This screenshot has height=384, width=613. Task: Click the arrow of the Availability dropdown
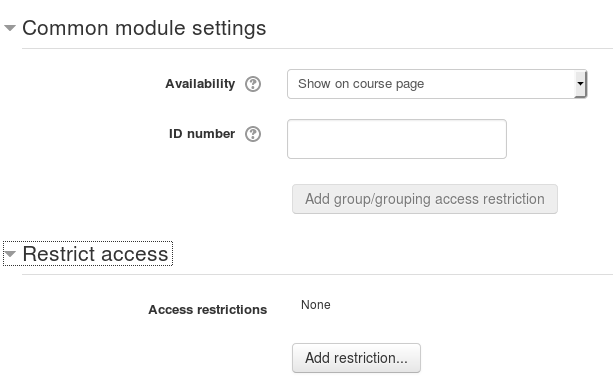tap(581, 84)
